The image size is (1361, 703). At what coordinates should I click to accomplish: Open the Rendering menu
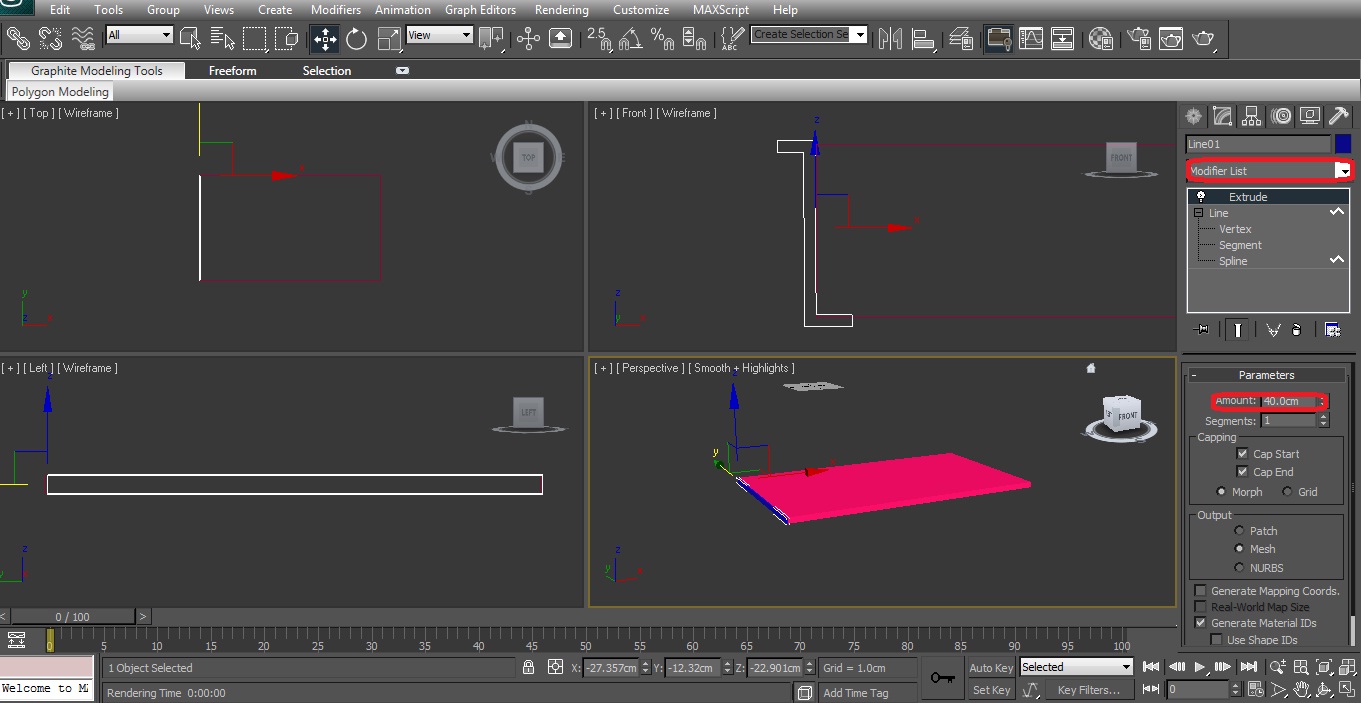point(562,10)
